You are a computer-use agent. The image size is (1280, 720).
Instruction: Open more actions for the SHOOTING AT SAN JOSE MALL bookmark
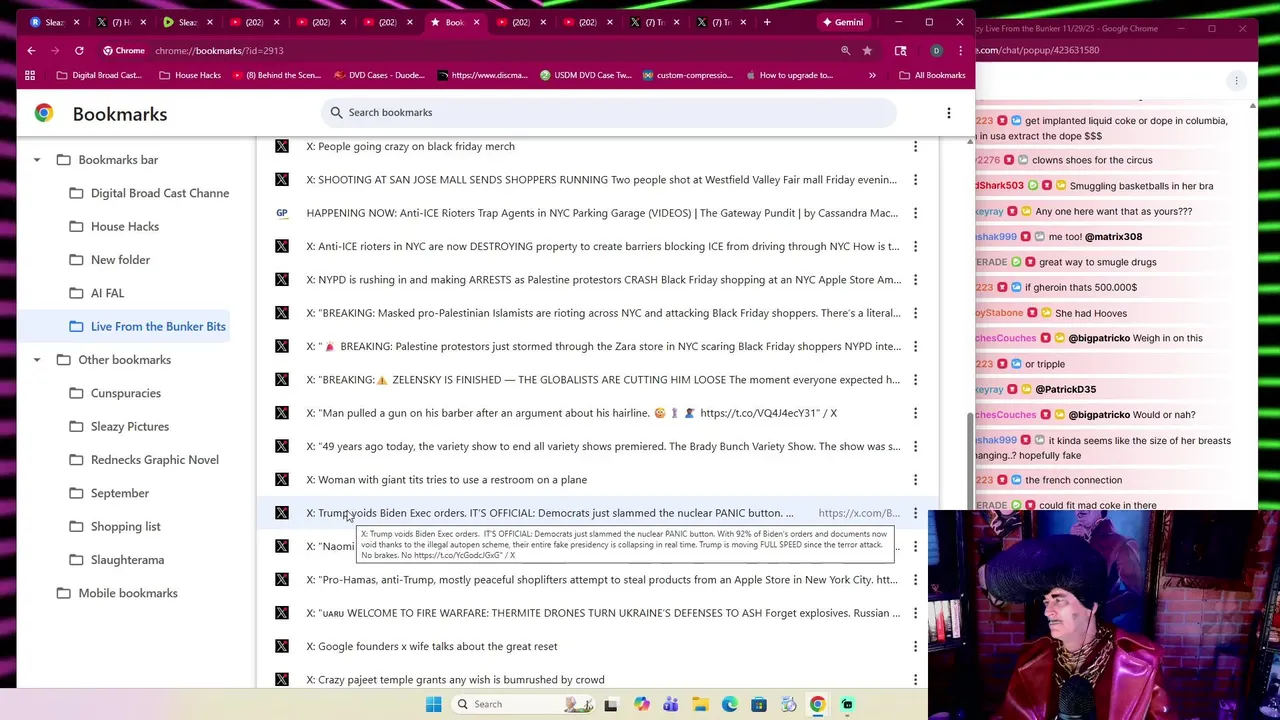[915, 179]
